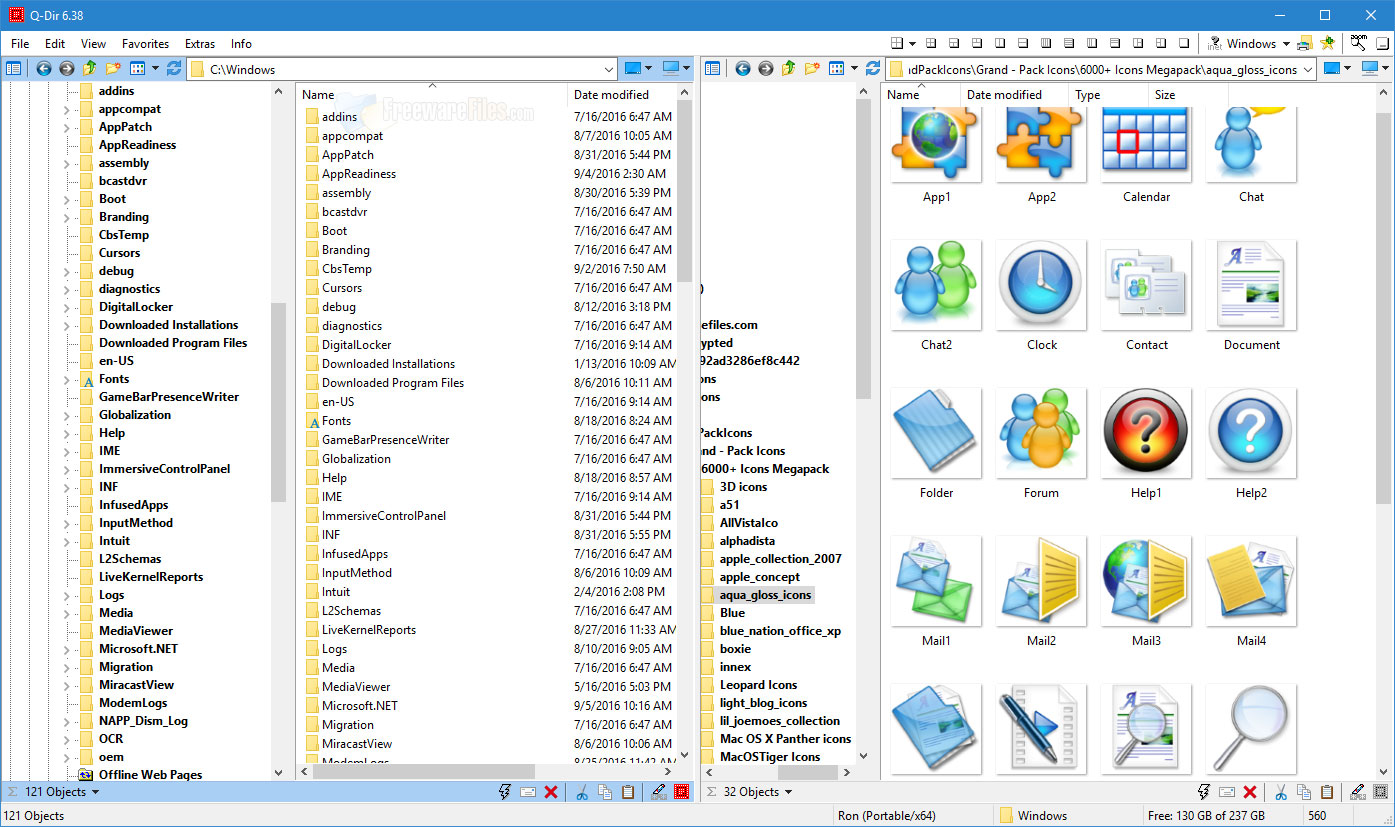The width and height of the screenshot is (1395, 827).
Task: Open the Extras menu
Action: click(x=200, y=43)
